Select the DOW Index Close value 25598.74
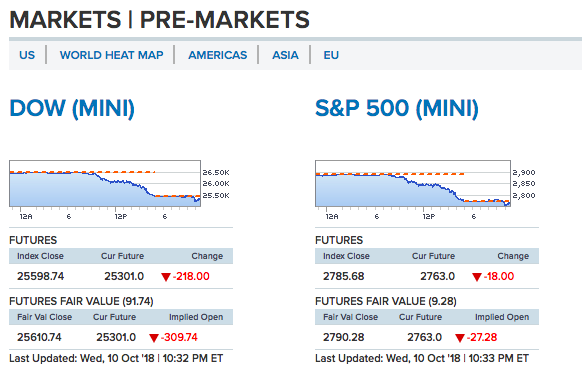The height and width of the screenshot is (385, 582). point(40,276)
